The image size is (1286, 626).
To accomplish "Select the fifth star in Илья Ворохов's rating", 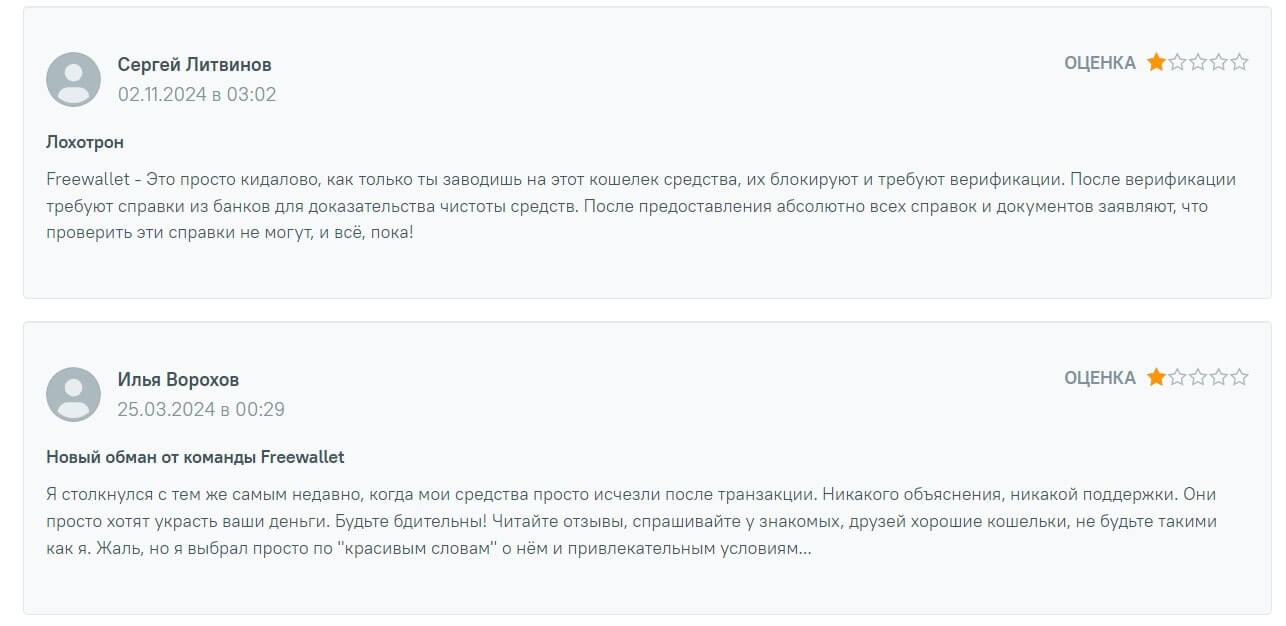I will tap(1240, 378).
